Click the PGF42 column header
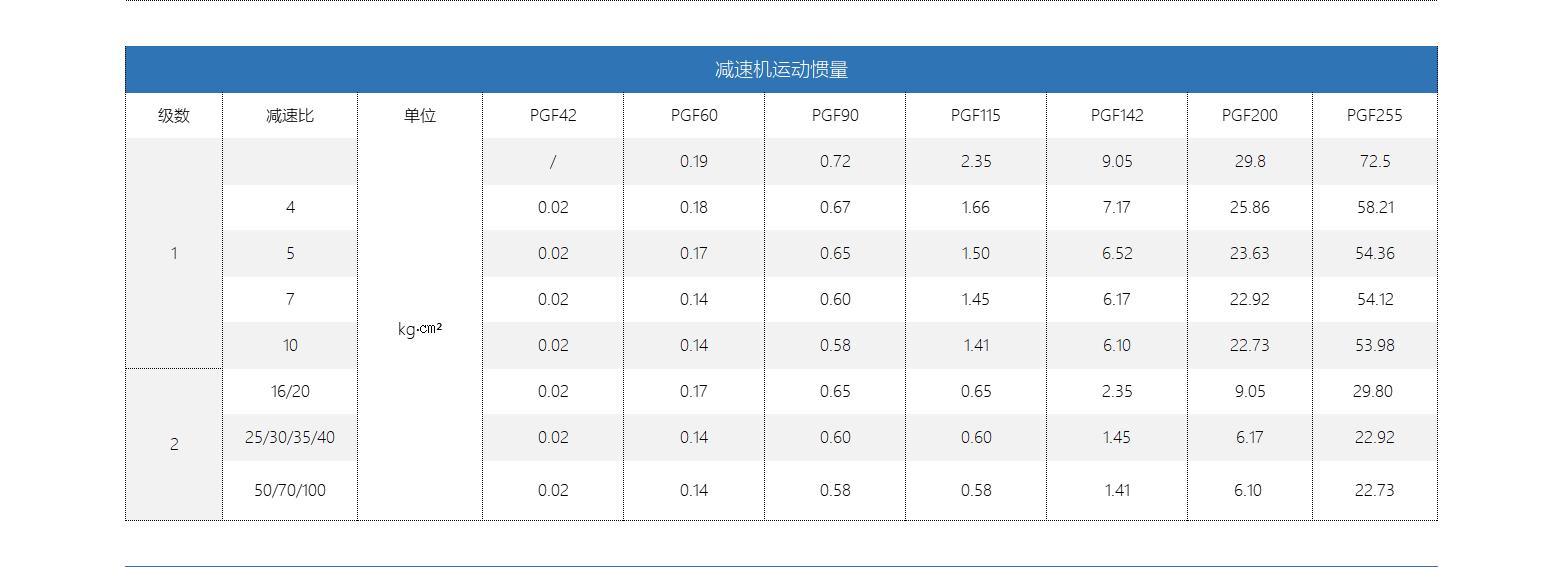This screenshot has height=567, width=1563. pyautogui.click(x=553, y=115)
